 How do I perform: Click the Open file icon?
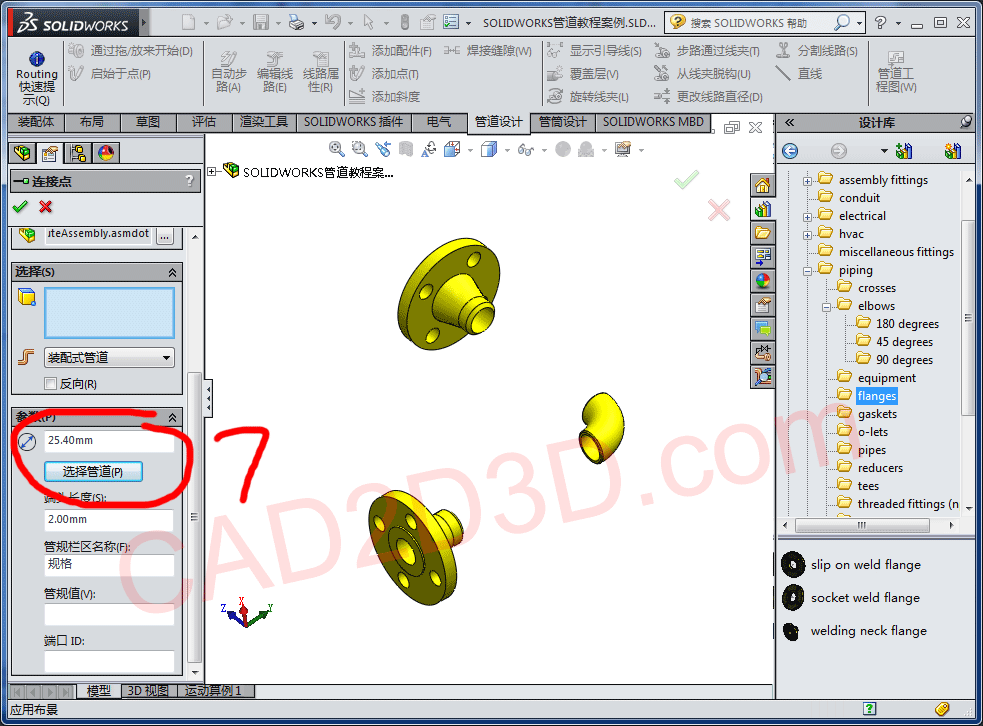[224, 23]
